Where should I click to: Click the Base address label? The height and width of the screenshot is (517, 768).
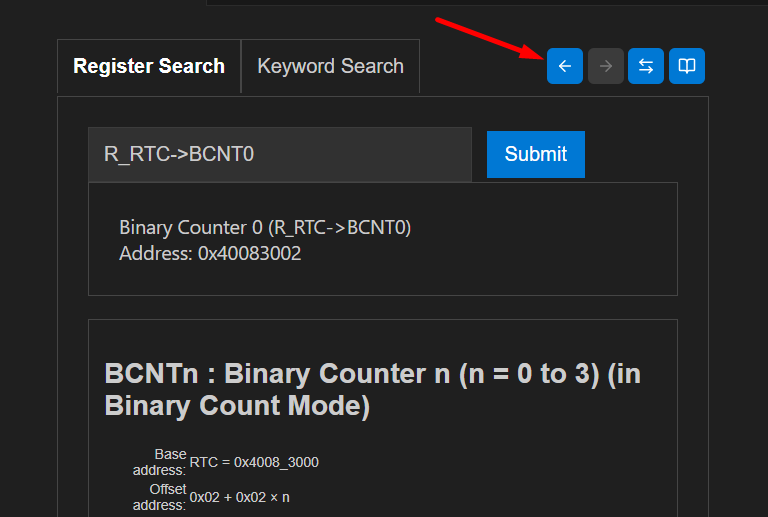tap(158, 462)
